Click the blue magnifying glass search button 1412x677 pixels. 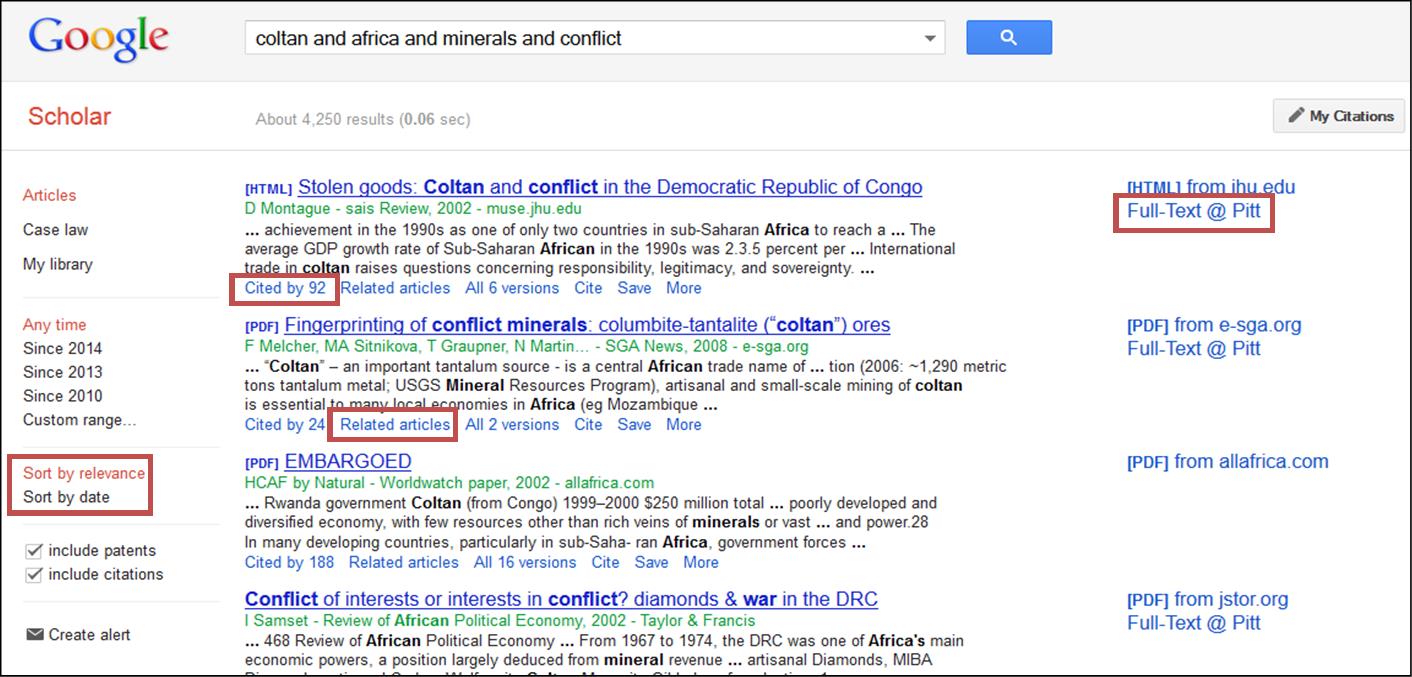pyautogui.click(x=1008, y=36)
